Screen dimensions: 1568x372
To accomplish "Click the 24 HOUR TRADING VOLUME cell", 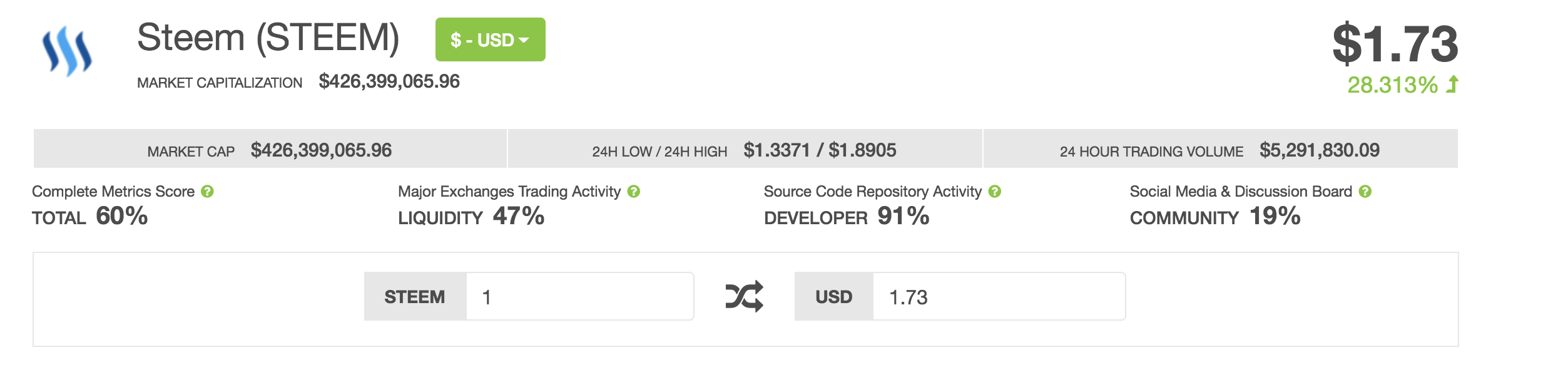I will [1219, 150].
